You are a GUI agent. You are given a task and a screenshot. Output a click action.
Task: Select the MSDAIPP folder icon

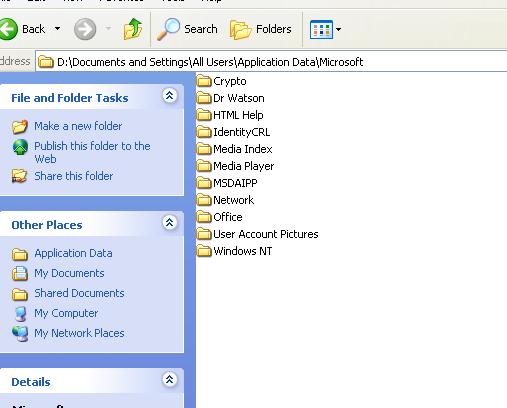click(204, 183)
